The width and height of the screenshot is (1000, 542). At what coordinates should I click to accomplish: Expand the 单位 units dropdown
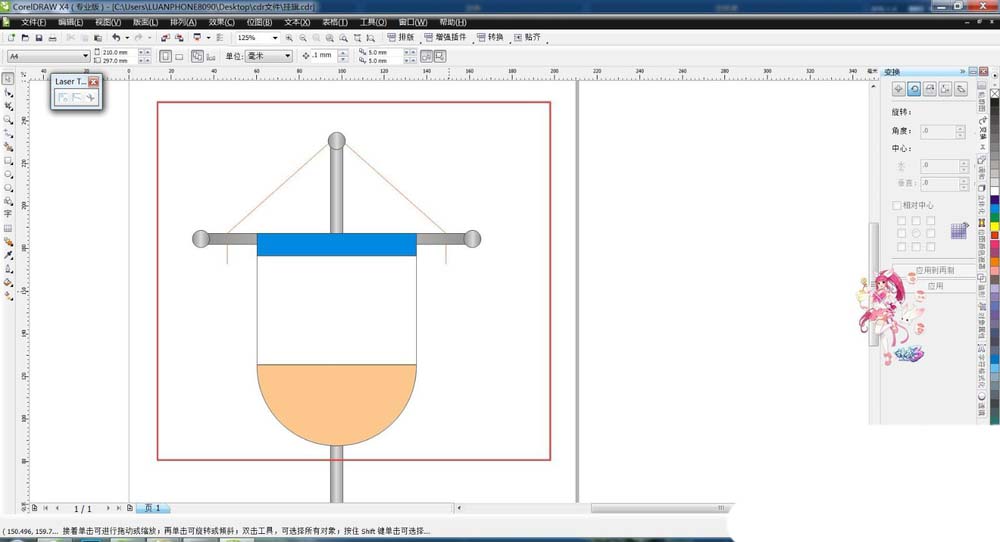pyautogui.click(x=288, y=56)
